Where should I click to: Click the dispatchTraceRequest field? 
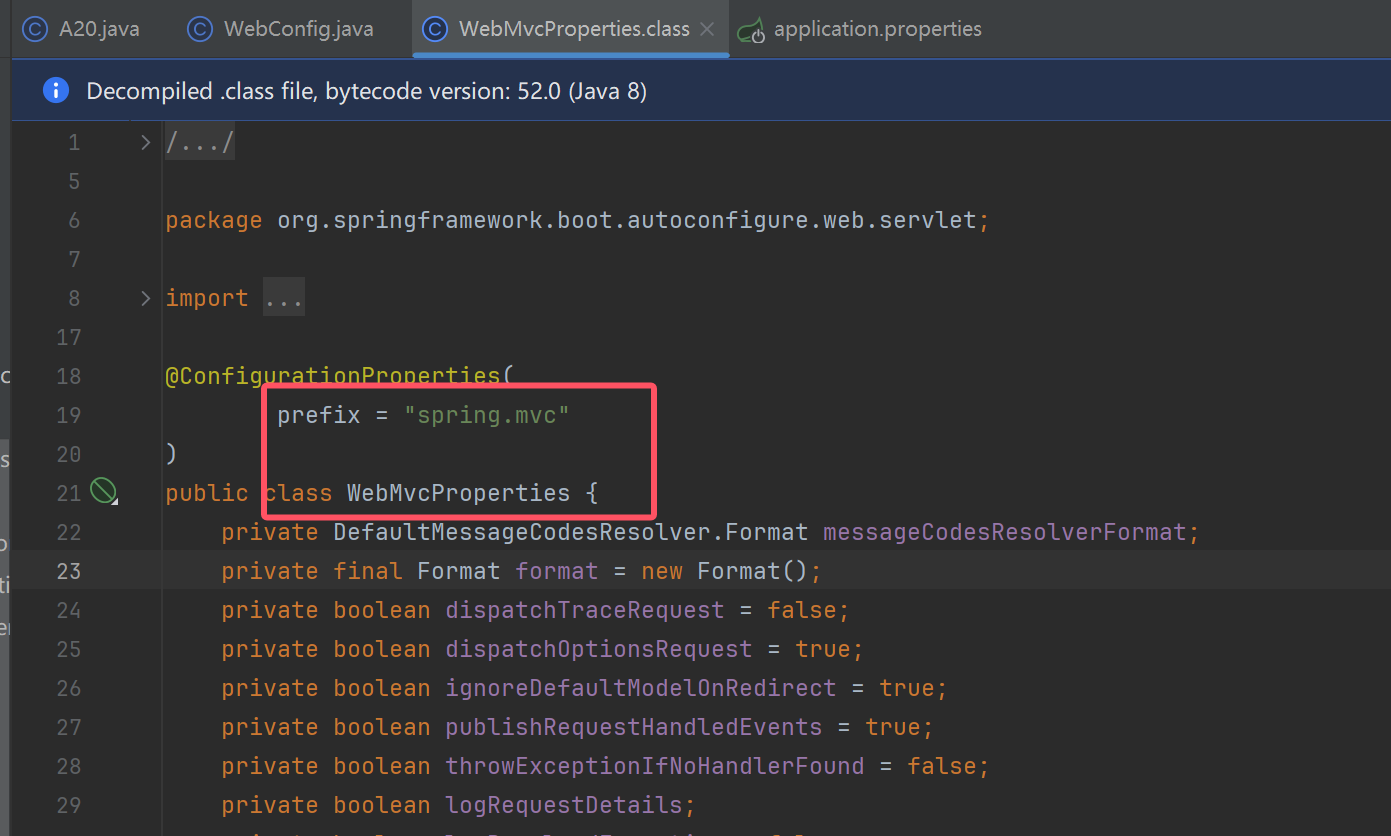[x=584, y=610]
